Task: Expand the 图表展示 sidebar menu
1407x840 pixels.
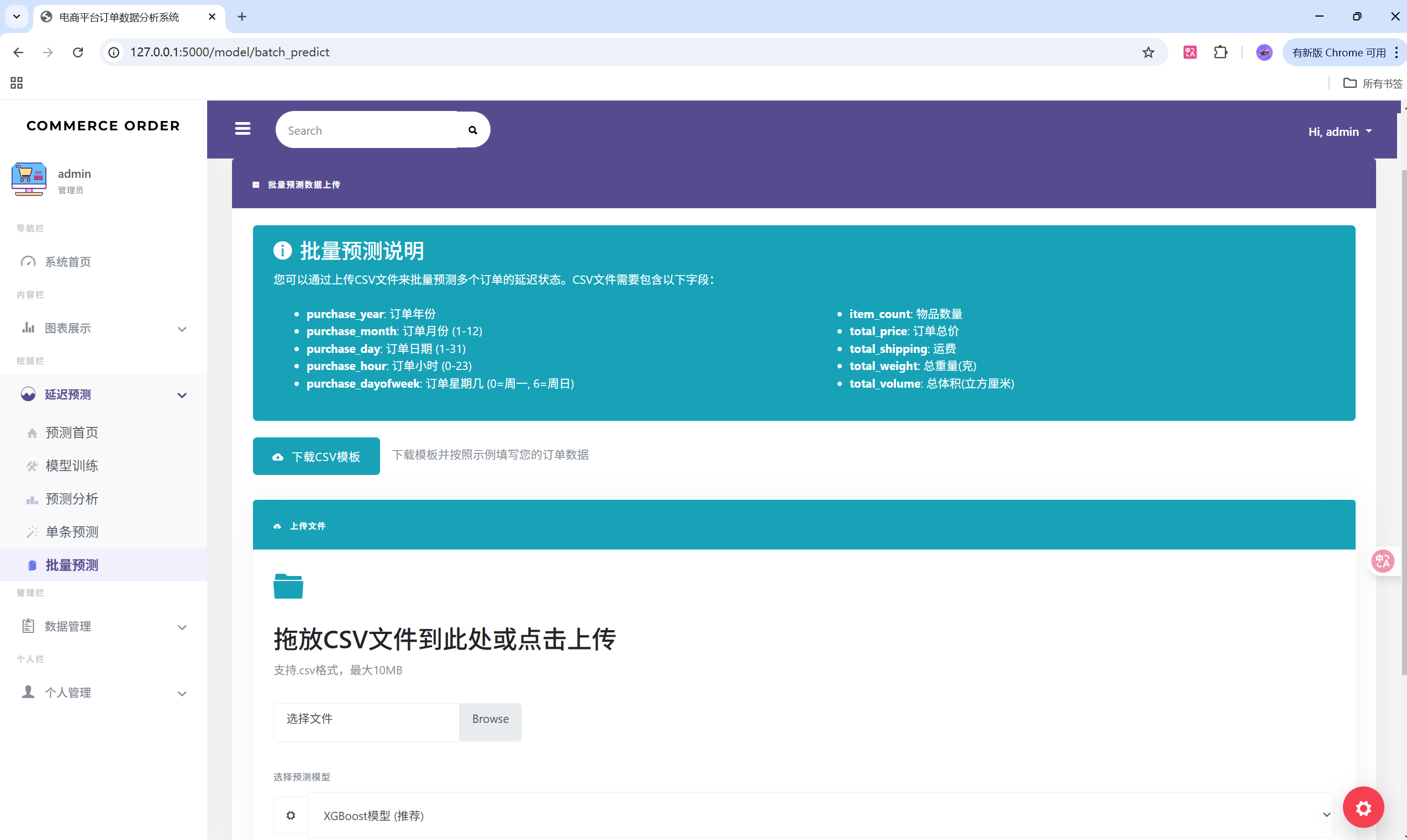Action: (x=104, y=328)
